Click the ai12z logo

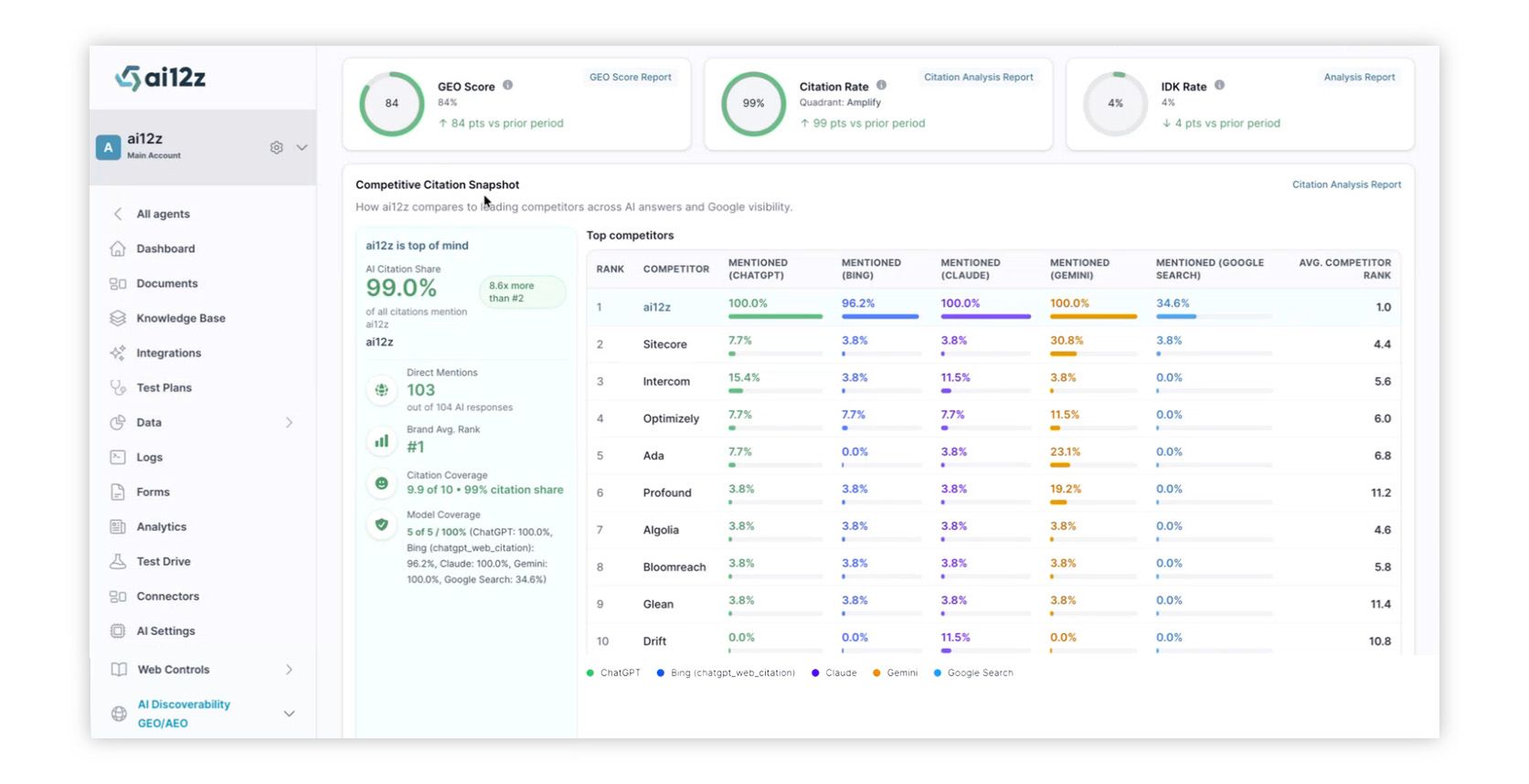[161, 78]
